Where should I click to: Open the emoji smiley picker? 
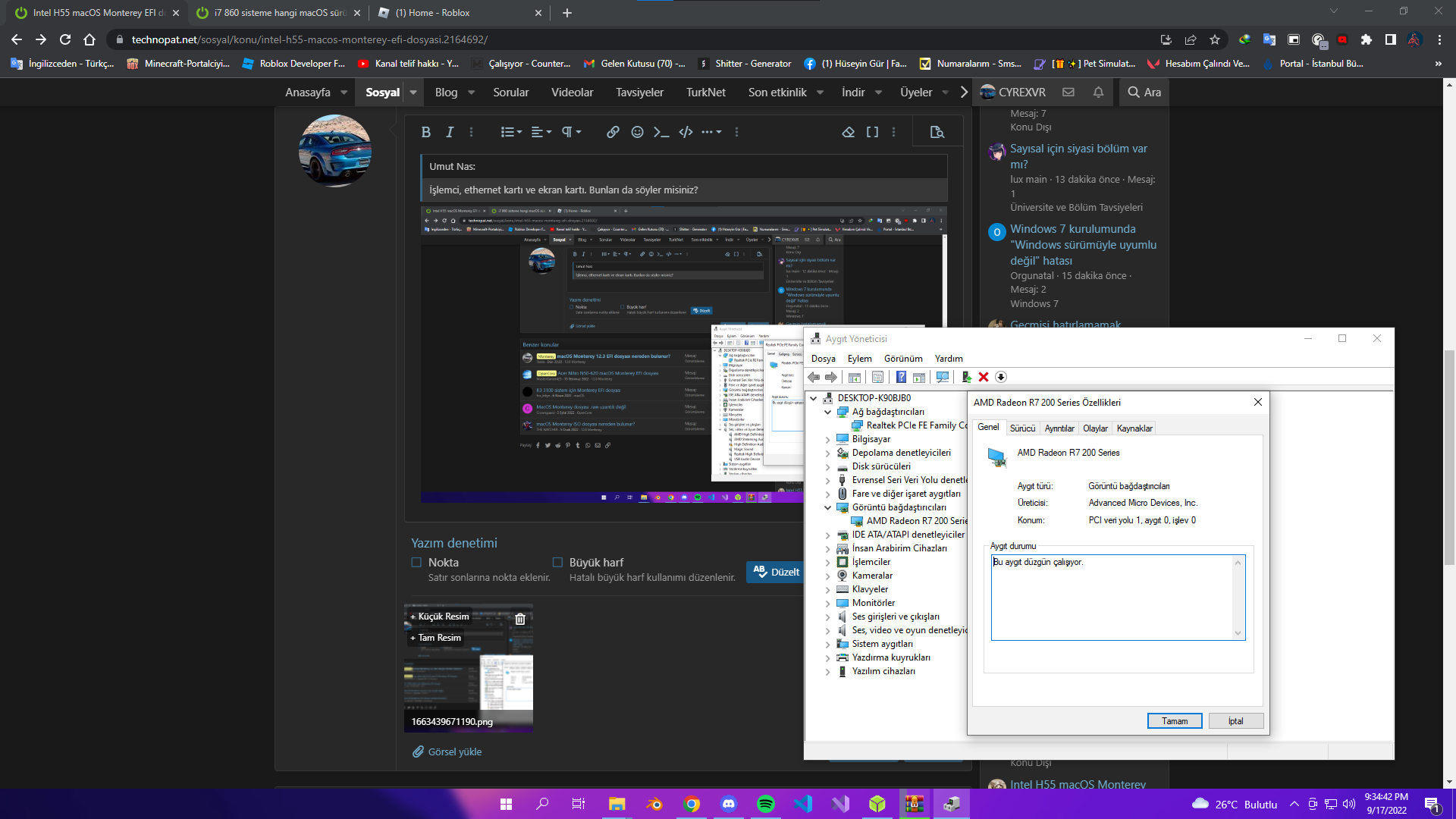point(637,132)
